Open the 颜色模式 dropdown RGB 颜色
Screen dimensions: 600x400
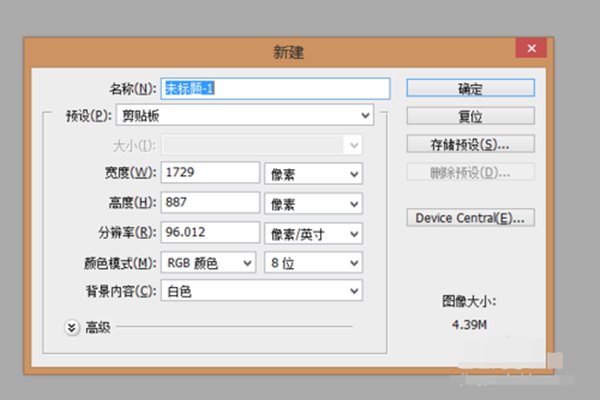coord(208,263)
